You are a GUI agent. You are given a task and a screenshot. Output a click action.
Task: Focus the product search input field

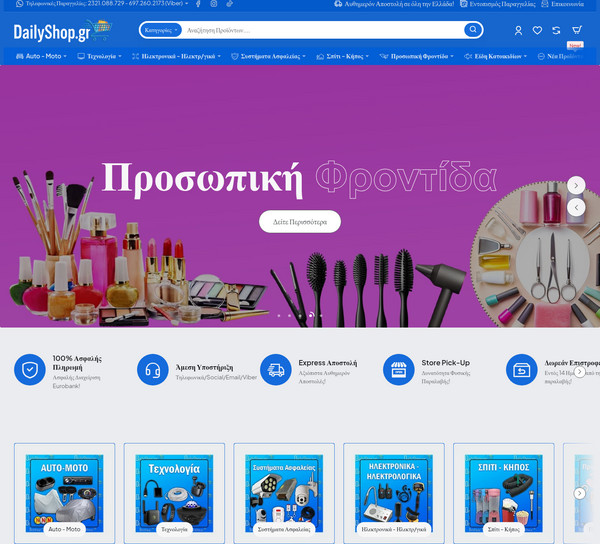323,30
